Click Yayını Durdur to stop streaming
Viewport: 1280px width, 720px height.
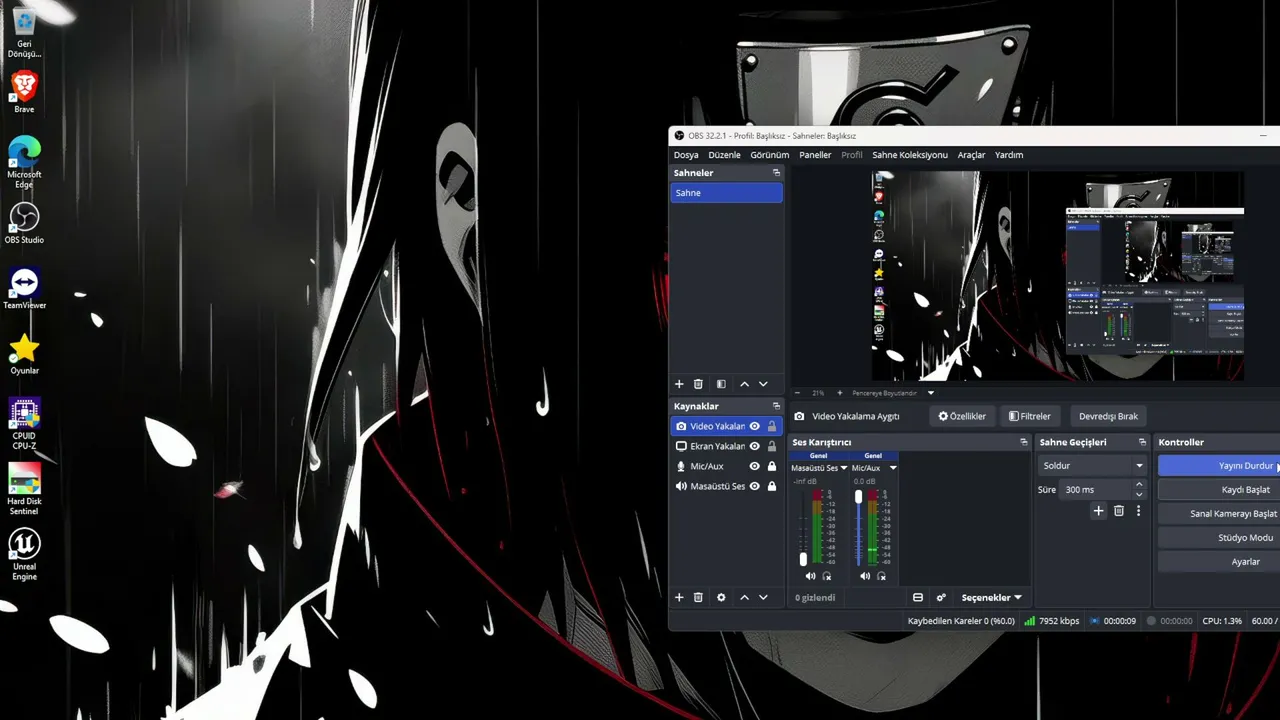click(x=1219, y=465)
